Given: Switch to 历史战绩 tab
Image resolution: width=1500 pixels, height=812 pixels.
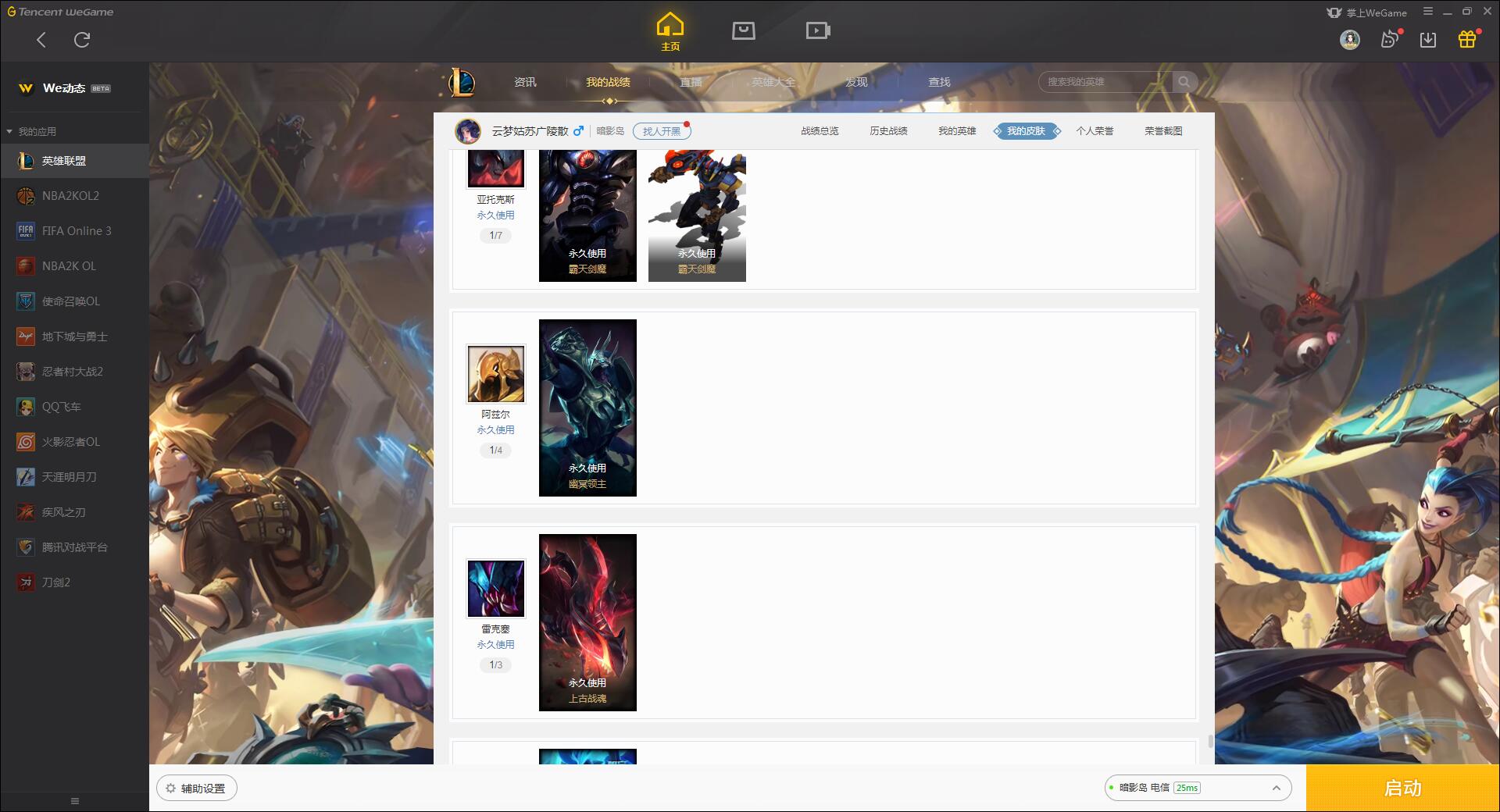Looking at the screenshot, I should tap(888, 131).
